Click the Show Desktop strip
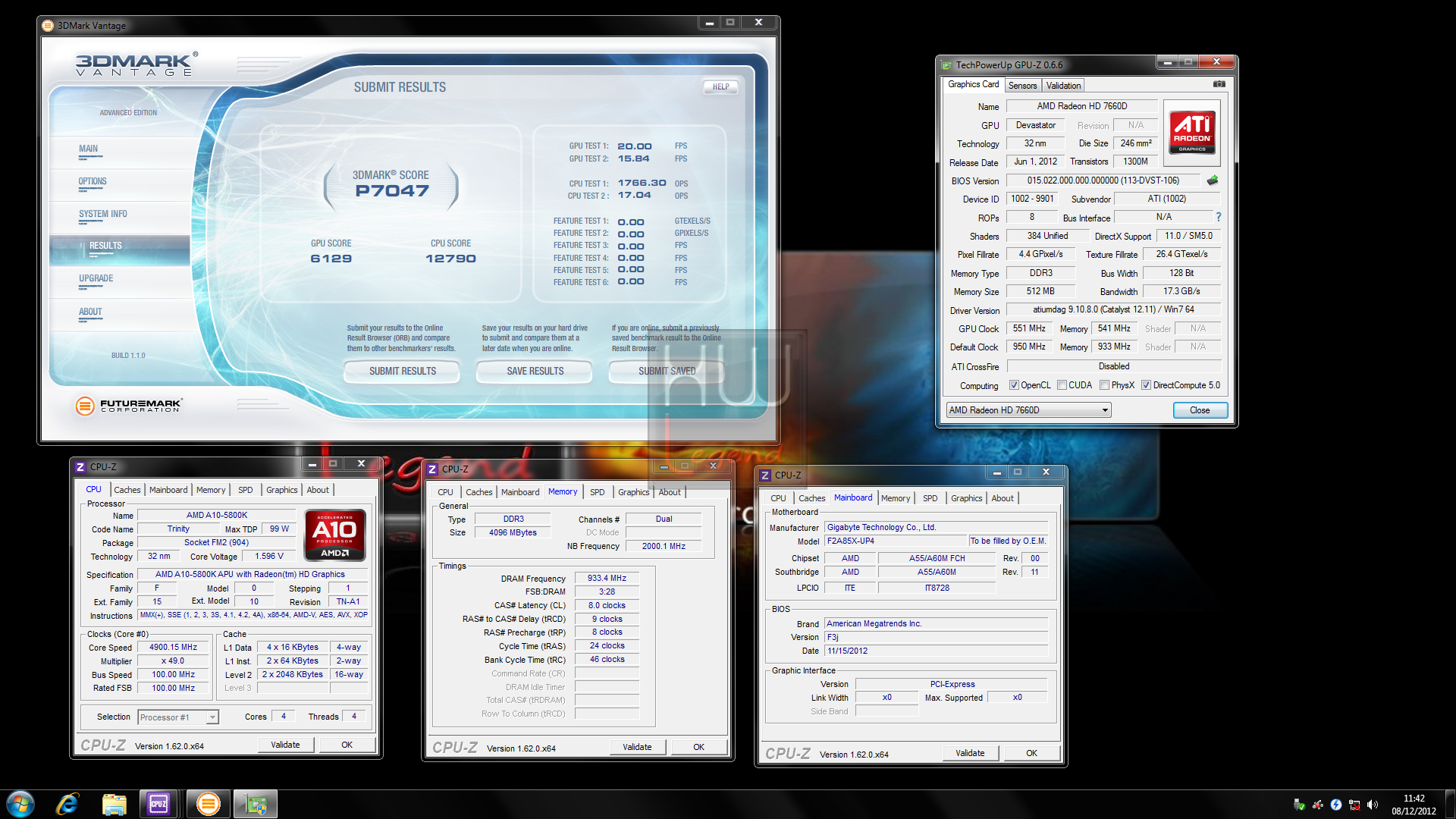The width and height of the screenshot is (1456, 819). coord(1450,804)
